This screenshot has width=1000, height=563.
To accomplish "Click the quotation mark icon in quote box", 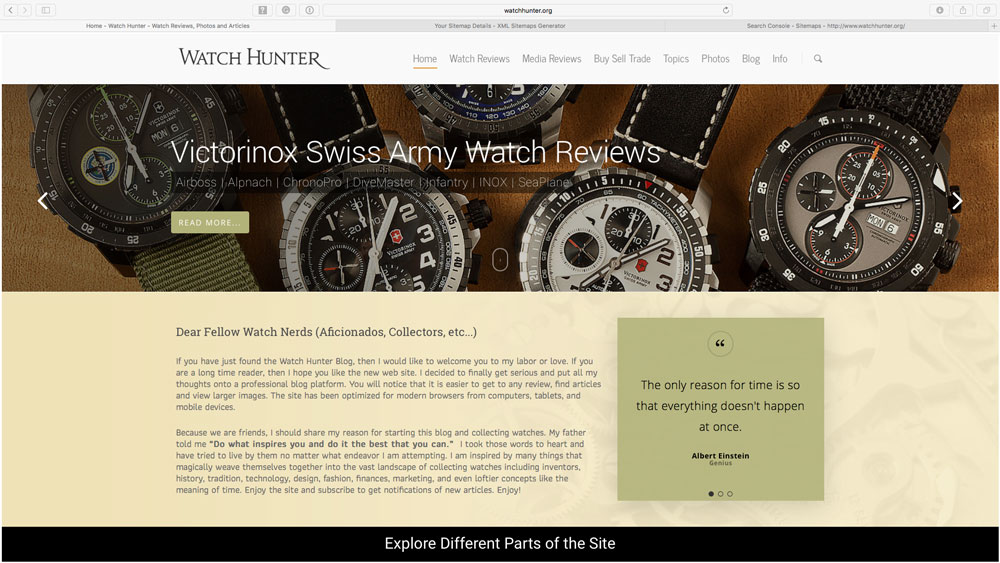I will 720,344.
